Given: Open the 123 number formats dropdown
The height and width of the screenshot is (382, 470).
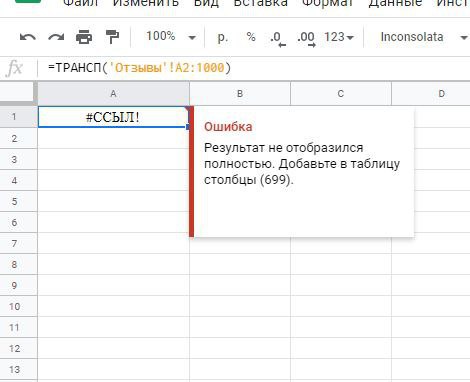Looking at the screenshot, I should [339, 37].
